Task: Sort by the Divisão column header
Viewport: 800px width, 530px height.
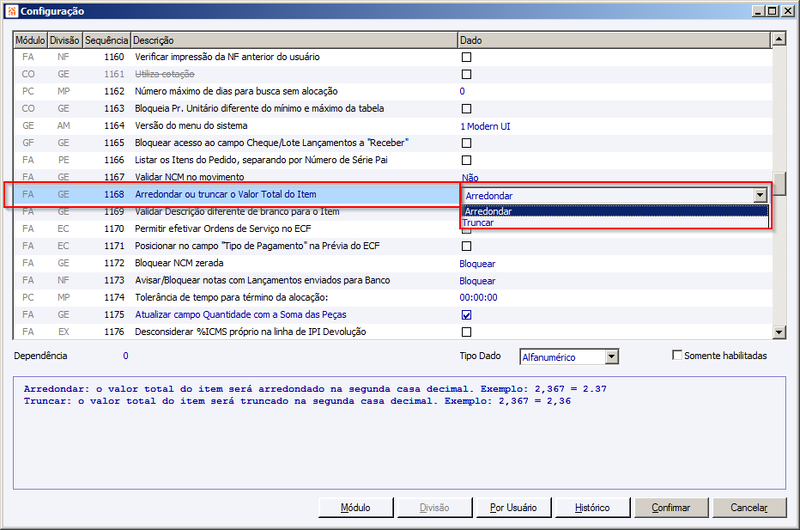Action: point(64,40)
